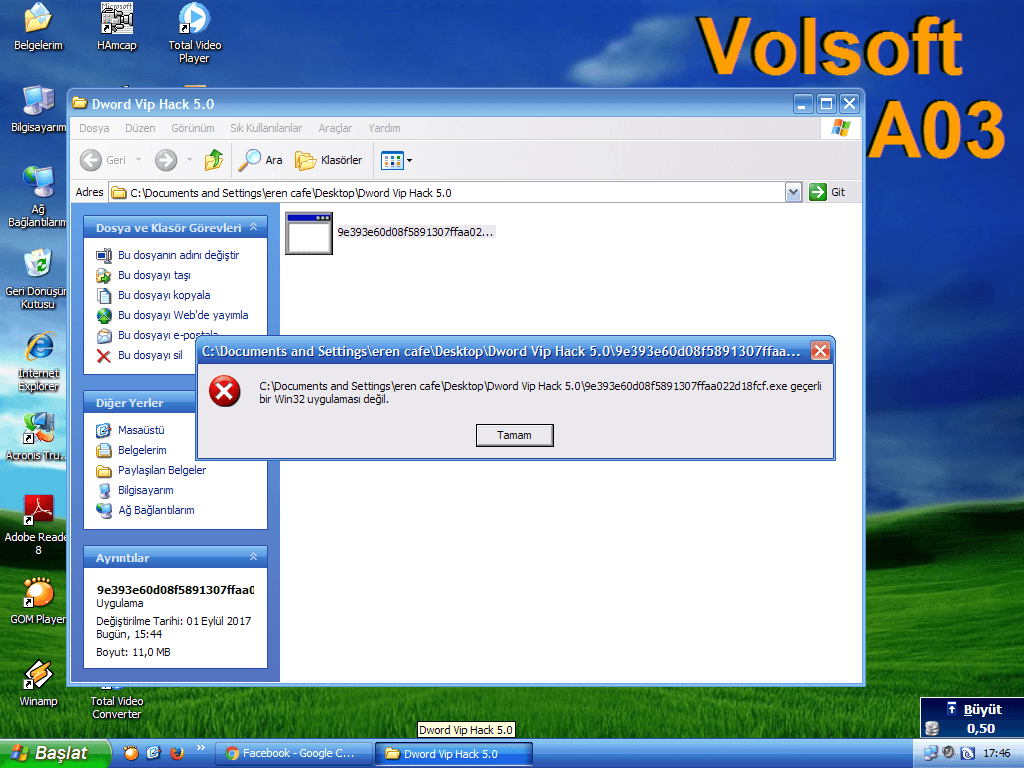Viewport: 1024px width, 768px height.
Task: Open the Geri history dropdown arrow
Action: click(x=138, y=160)
